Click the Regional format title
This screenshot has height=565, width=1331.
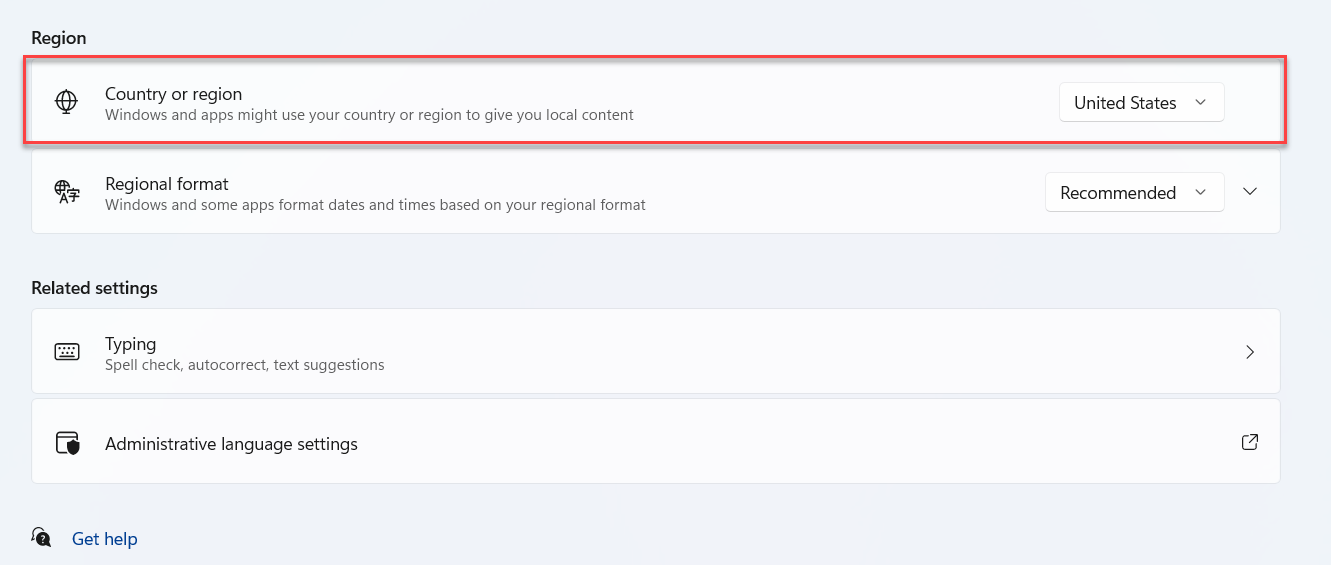pos(166,184)
